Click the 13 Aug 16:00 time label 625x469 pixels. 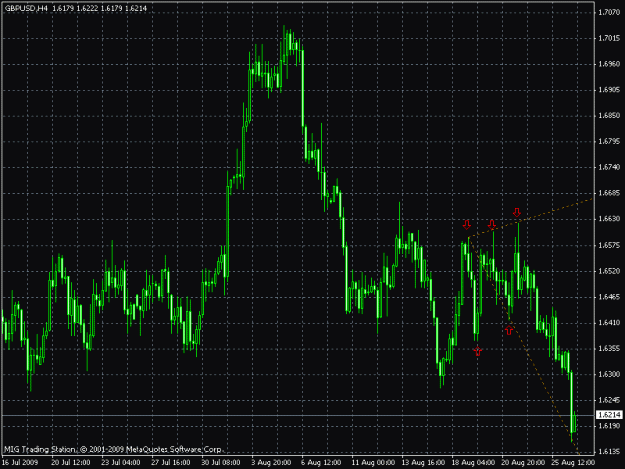(423, 462)
